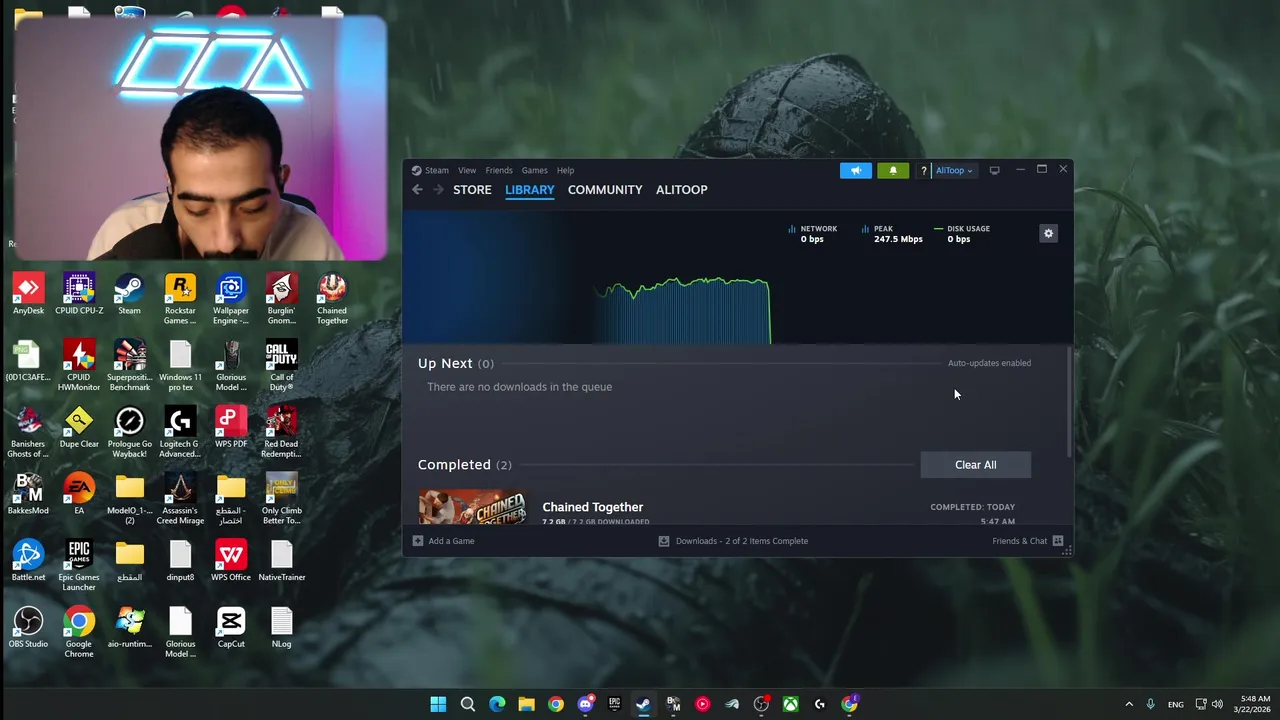Select the Assassin's Creed Mirage desktop icon
Screen dimensions: 1280x720
pyautogui.click(x=180, y=500)
